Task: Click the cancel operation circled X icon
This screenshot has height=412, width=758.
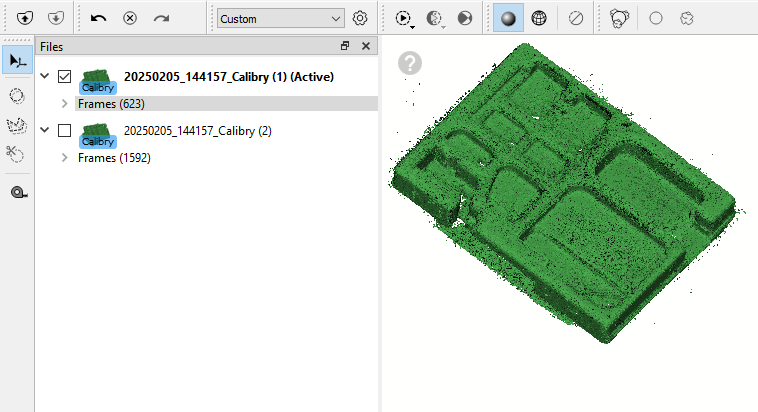Action: [130, 18]
